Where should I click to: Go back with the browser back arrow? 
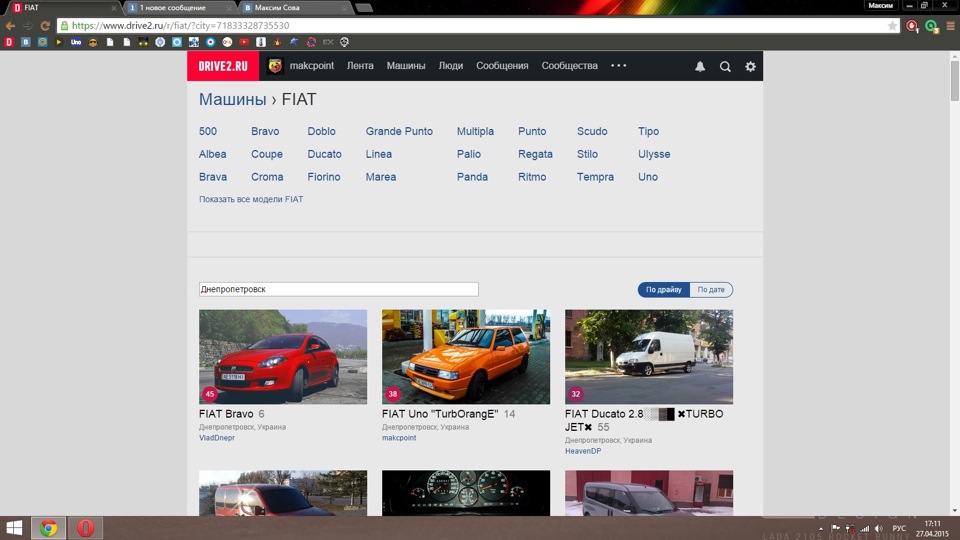point(10,26)
